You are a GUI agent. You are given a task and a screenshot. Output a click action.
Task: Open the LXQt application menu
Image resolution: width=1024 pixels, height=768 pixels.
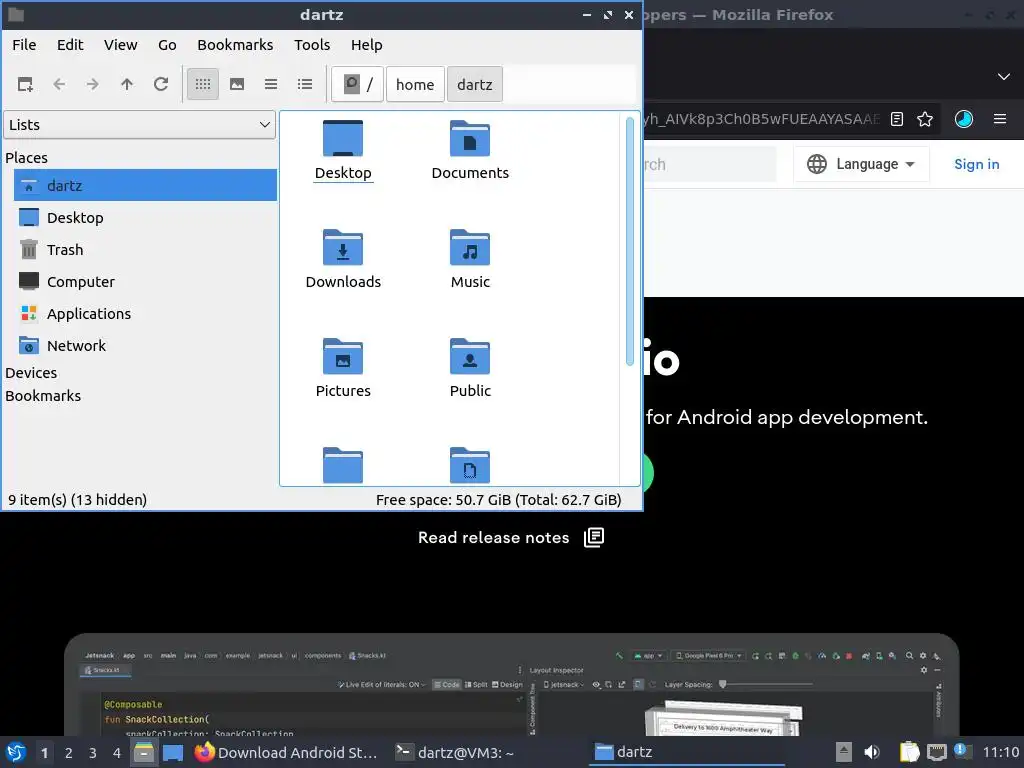(16, 752)
